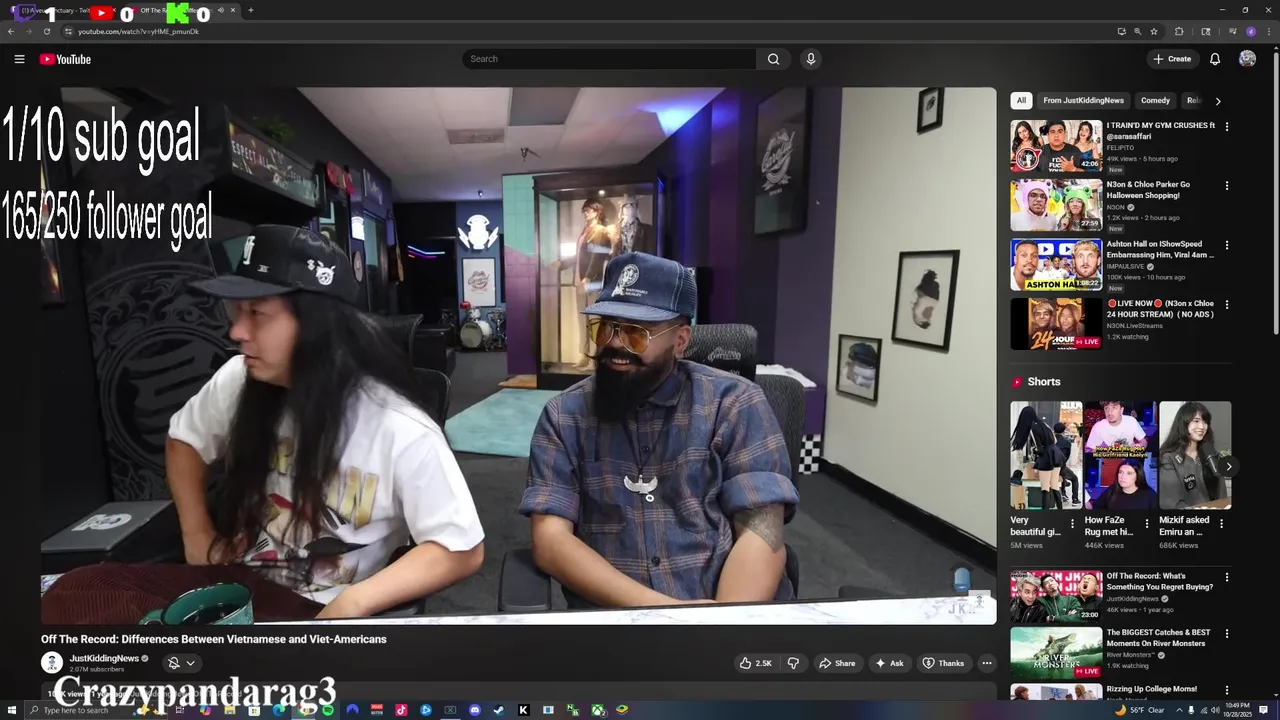Open the taskbar volume speaker control
Viewport: 1280px width, 720px height.
pyautogui.click(x=1215, y=710)
